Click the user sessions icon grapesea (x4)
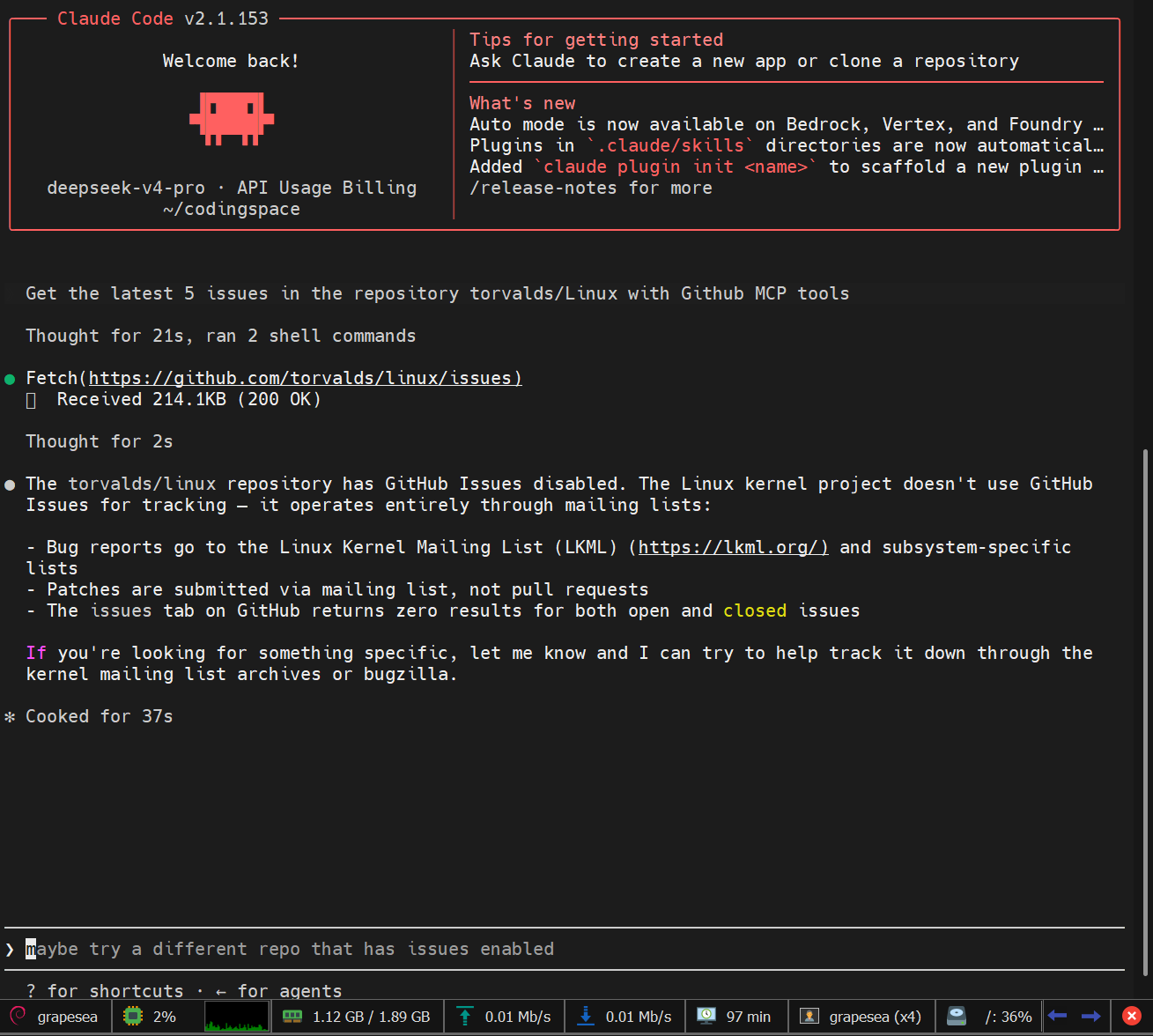Screen dimensions: 1153x1036 pyautogui.click(x=809, y=1016)
